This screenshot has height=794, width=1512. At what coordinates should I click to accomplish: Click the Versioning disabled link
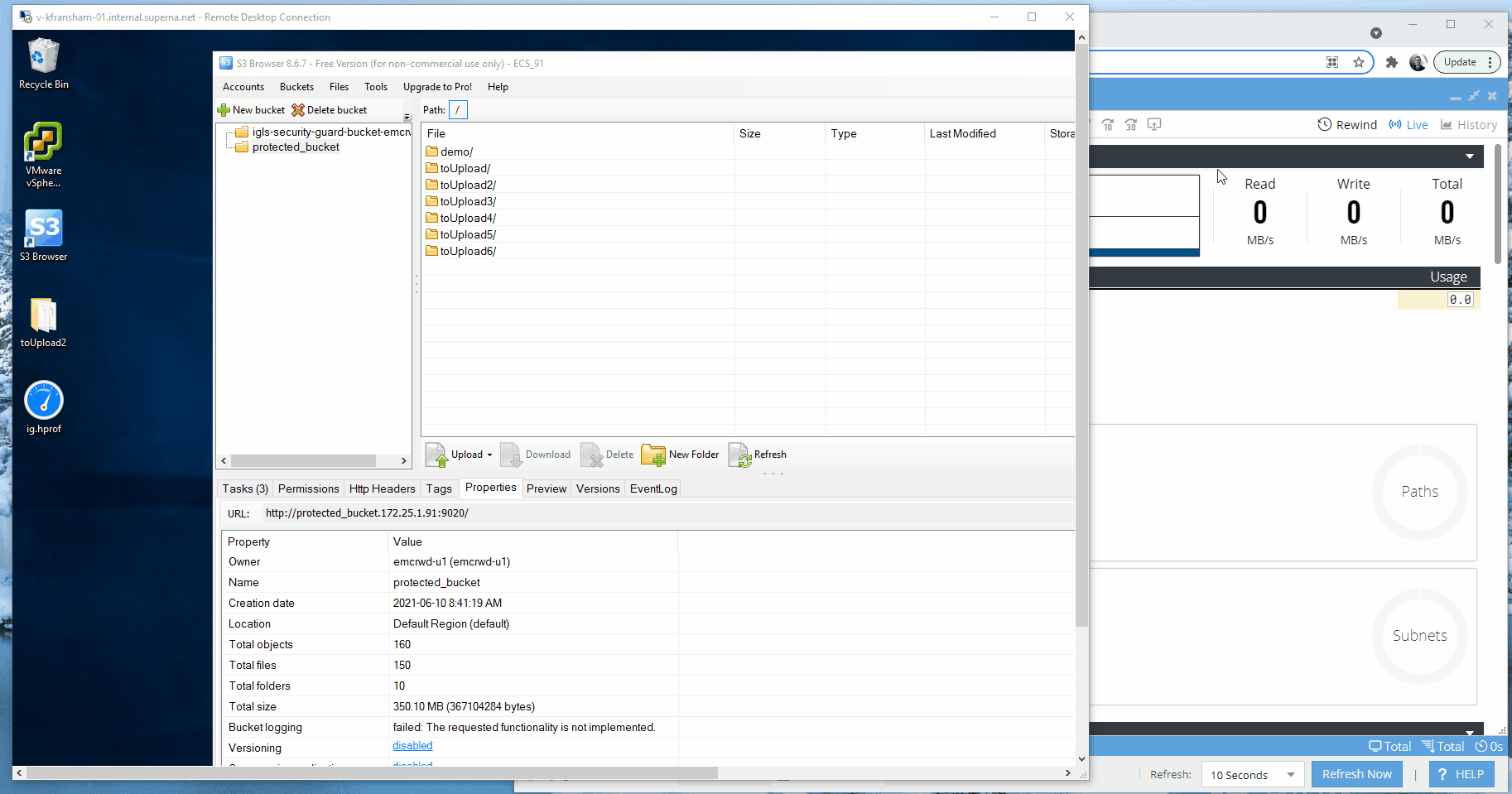click(412, 746)
